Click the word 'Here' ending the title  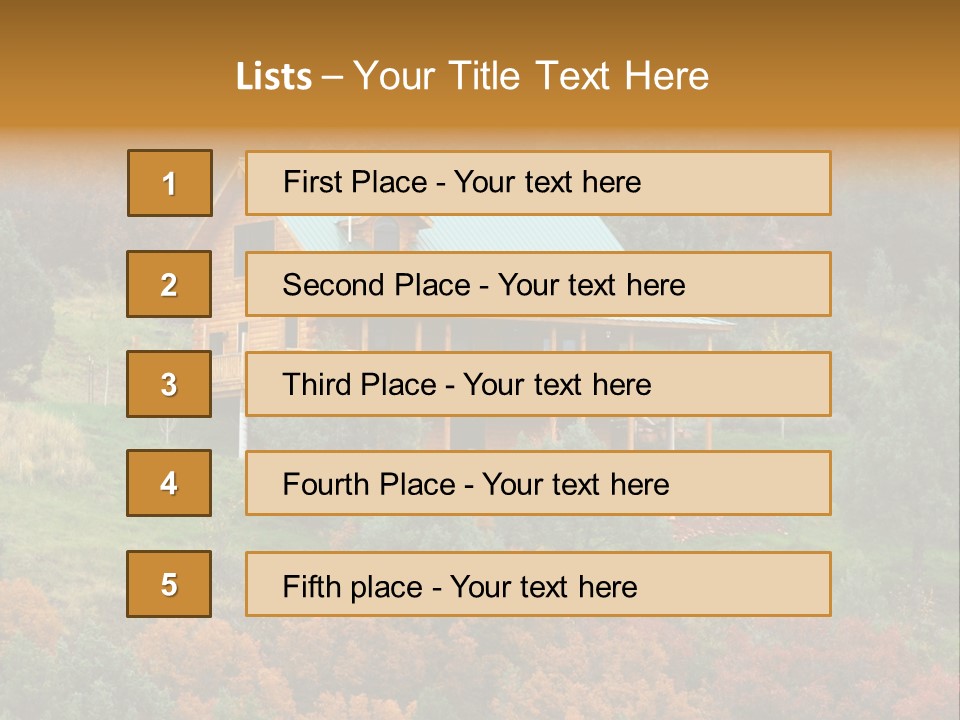(x=666, y=76)
